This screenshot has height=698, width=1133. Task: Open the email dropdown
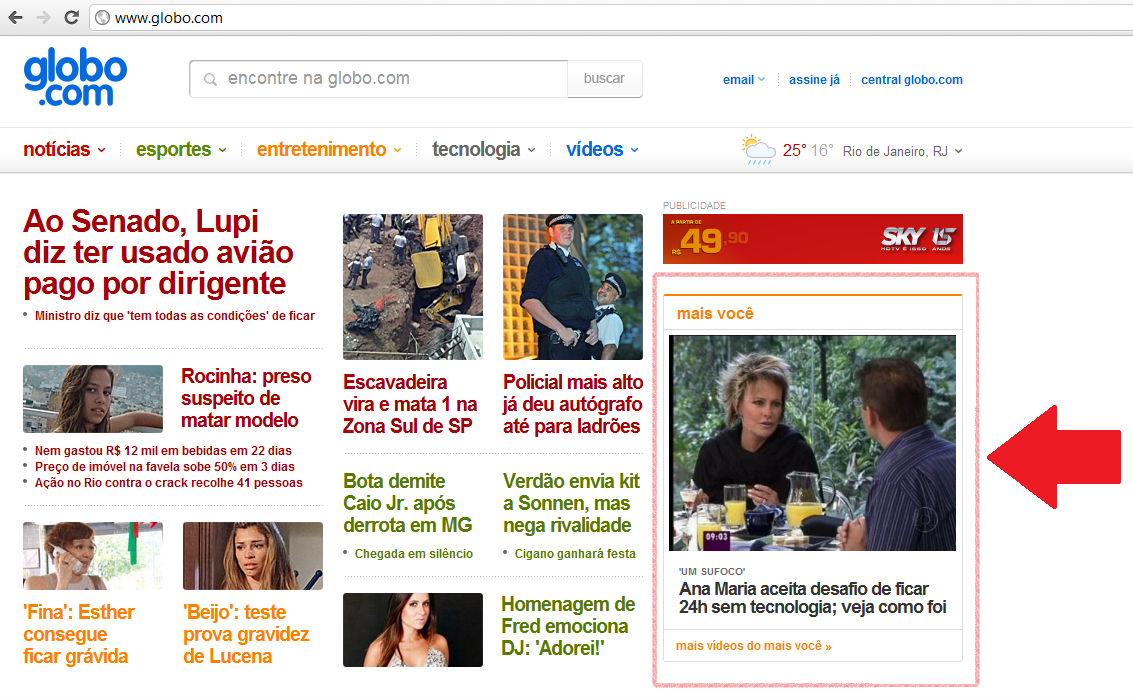tap(743, 80)
